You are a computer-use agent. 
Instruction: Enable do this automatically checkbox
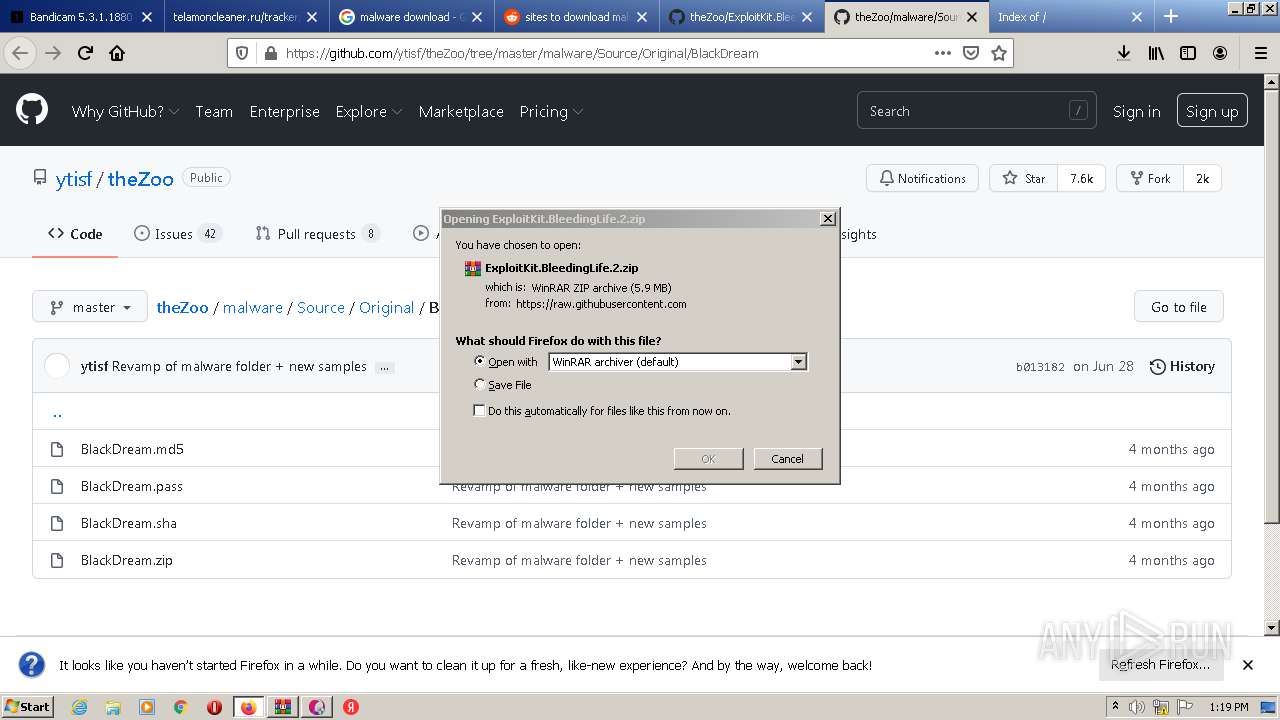pyautogui.click(x=480, y=411)
